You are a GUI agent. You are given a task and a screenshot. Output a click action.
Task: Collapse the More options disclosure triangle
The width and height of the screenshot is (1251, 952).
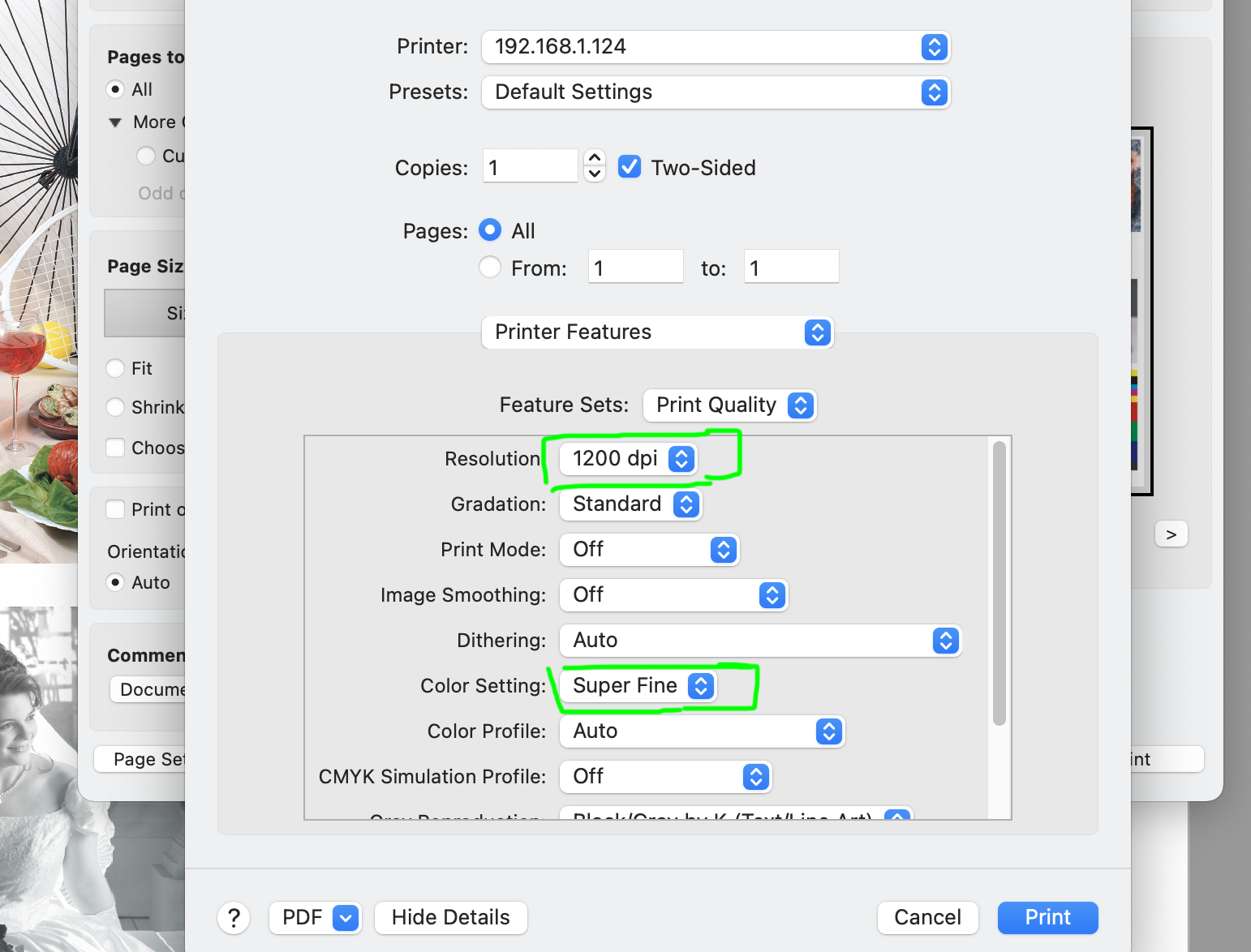[115, 122]
